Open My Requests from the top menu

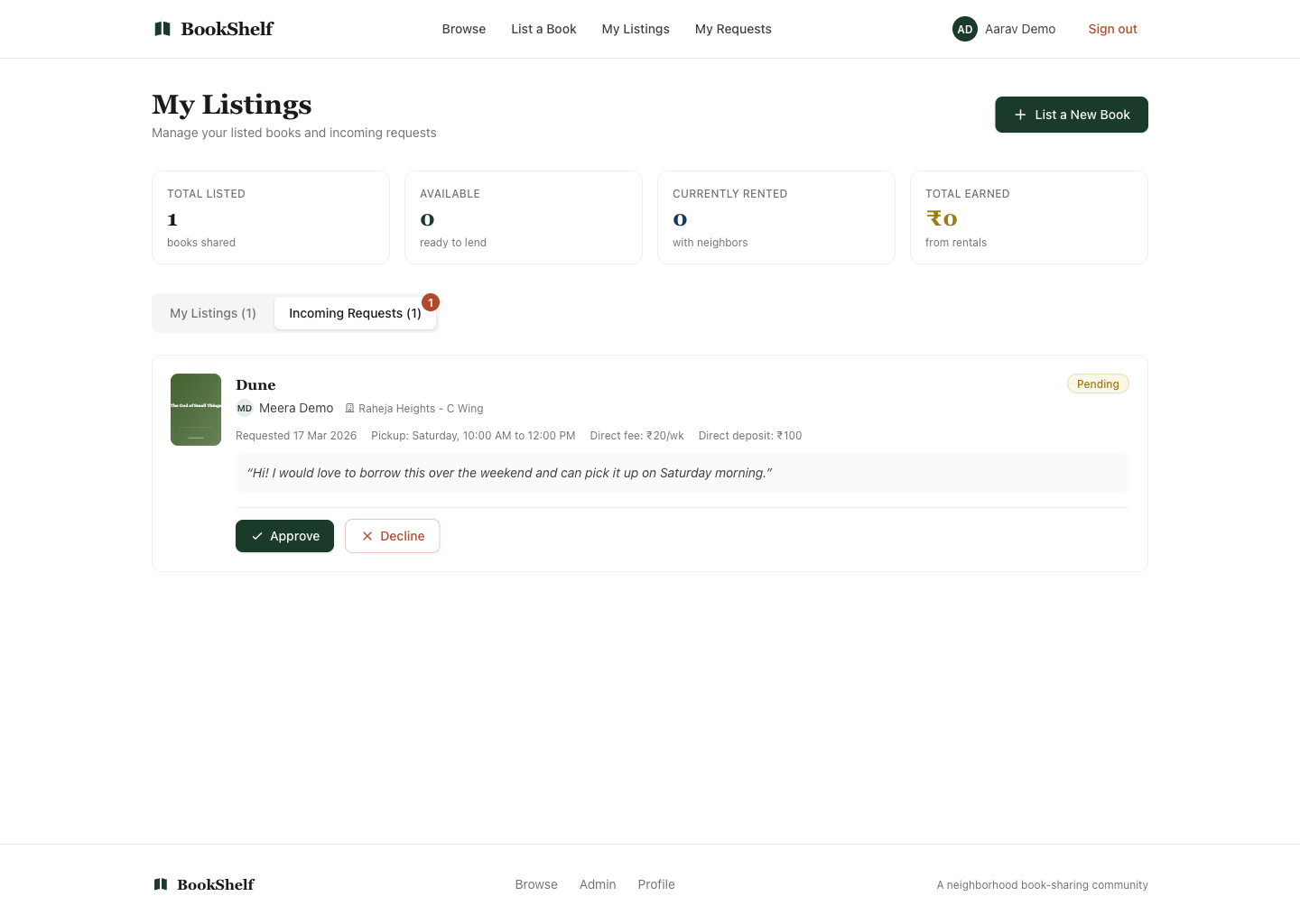pos(733,29)
